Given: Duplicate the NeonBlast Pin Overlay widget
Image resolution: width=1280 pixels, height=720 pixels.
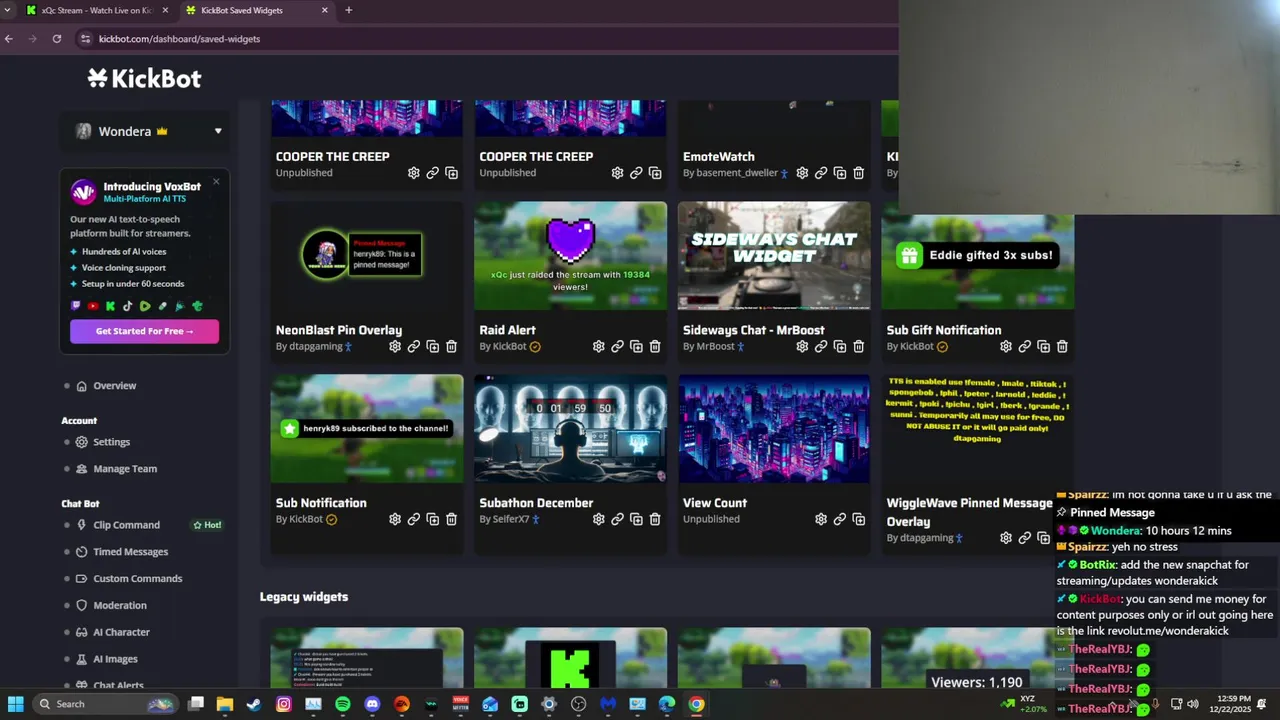Looking at the screenshot, I should coord(433,346).
